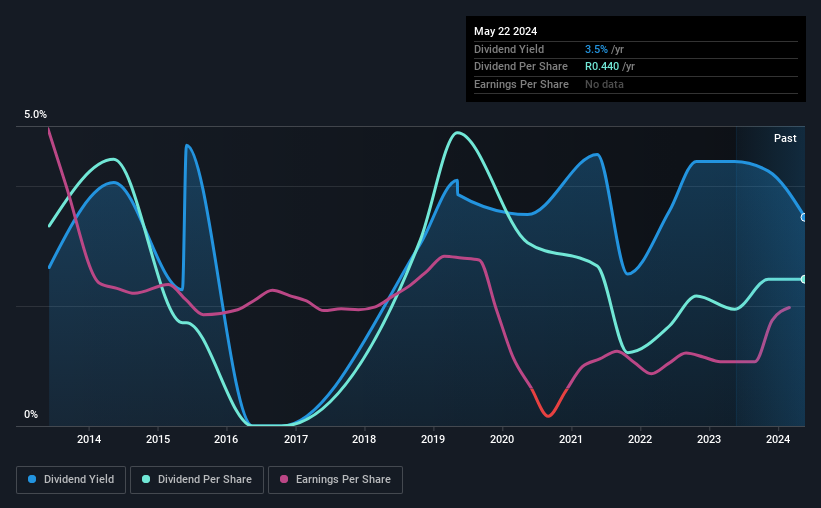Click the R0.440 dividend per share value
Screen dimensions: 821x508
point(602,67)
